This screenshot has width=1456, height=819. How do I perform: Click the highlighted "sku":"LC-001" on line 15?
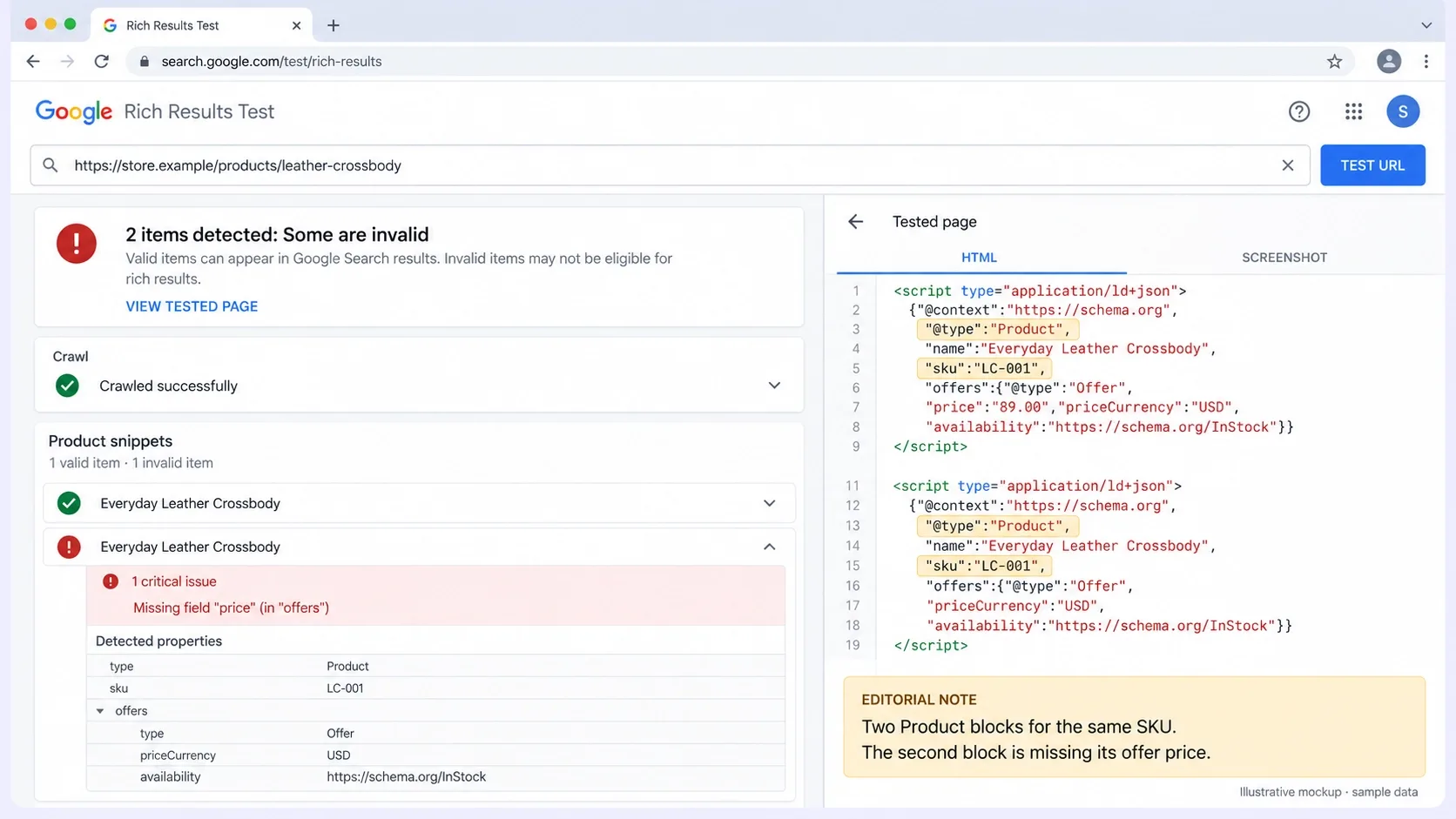tap(984, 566)
